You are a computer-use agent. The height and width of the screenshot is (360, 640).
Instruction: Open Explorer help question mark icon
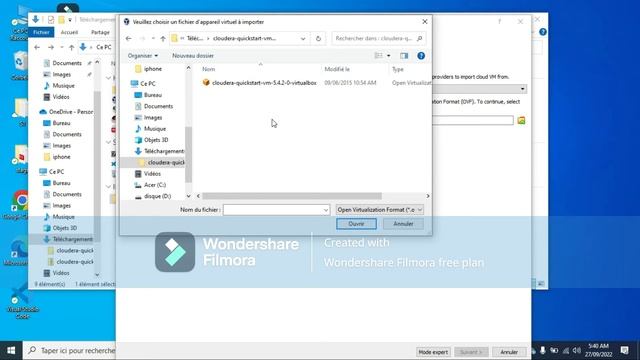pos(543,32)
